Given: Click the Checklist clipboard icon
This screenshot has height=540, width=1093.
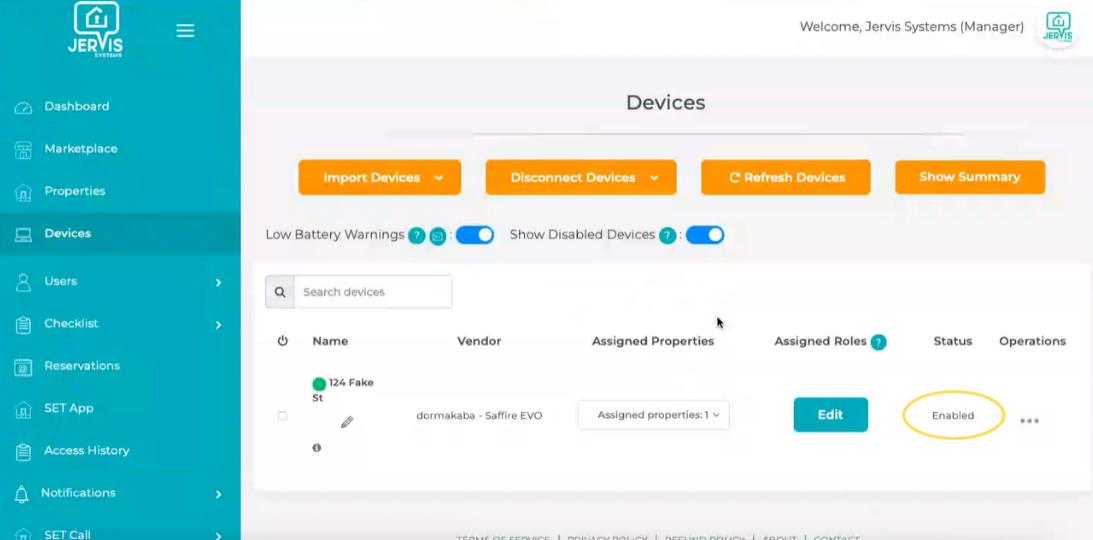Looking at the screenshot, I should coord(23,325).
